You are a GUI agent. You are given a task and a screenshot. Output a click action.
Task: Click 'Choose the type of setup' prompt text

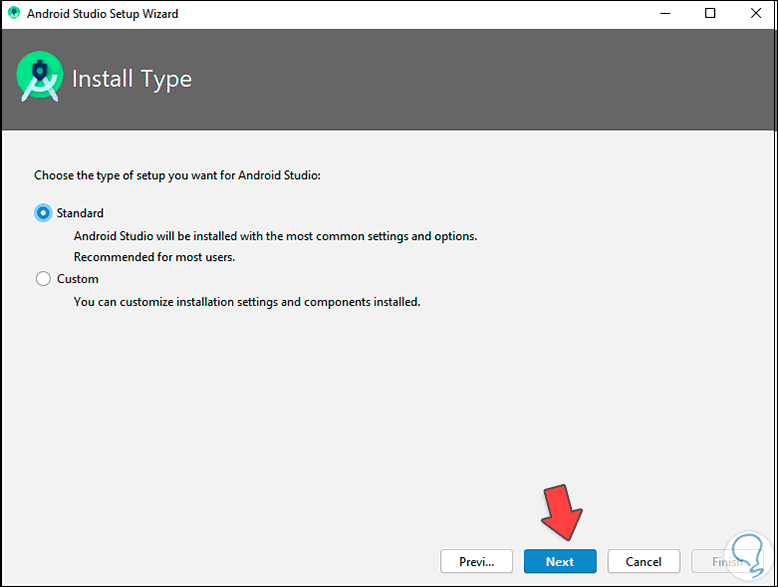(177, 176)
